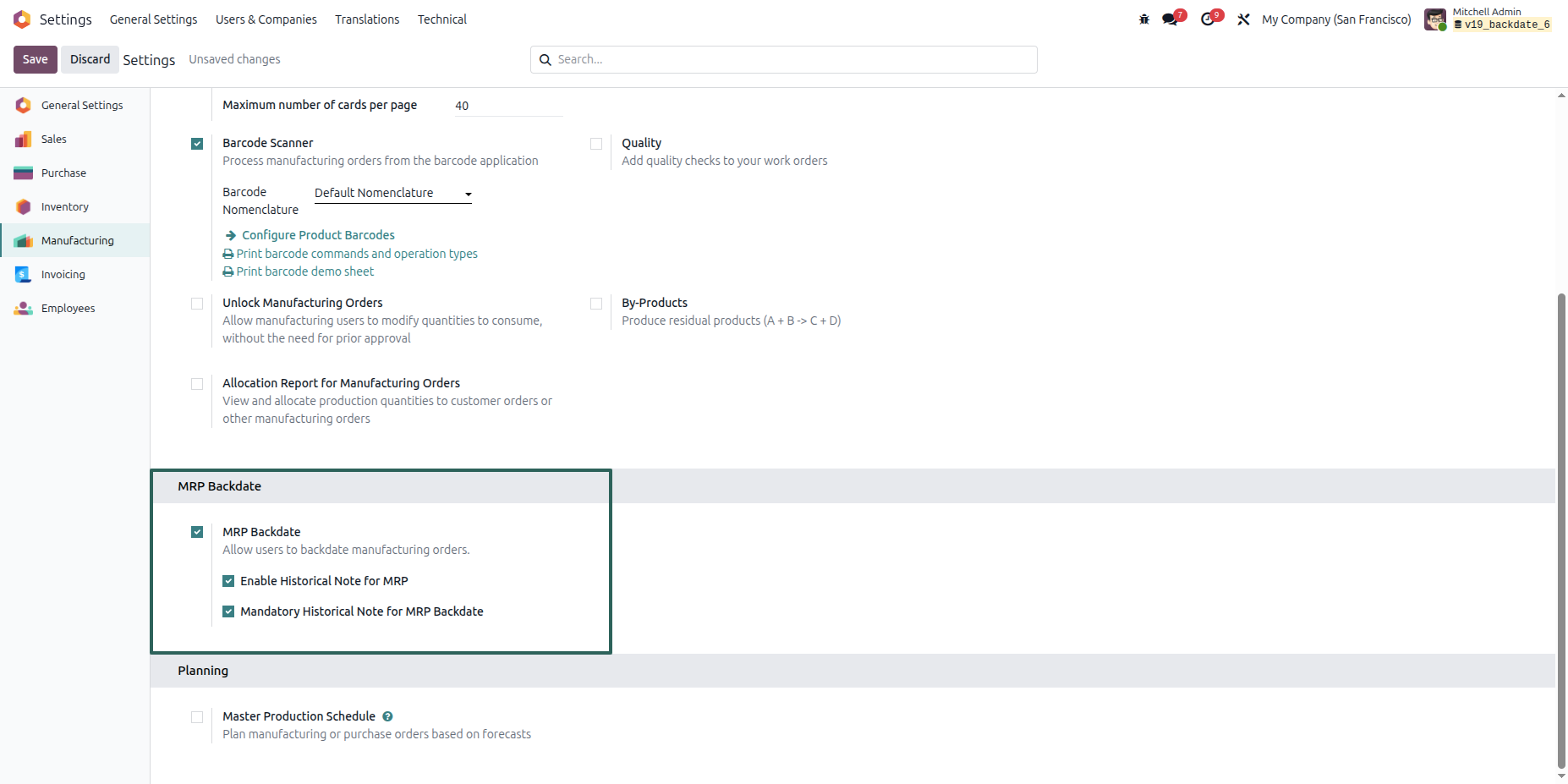
Task: Enable the Quality checkbox
Action: 596,144
